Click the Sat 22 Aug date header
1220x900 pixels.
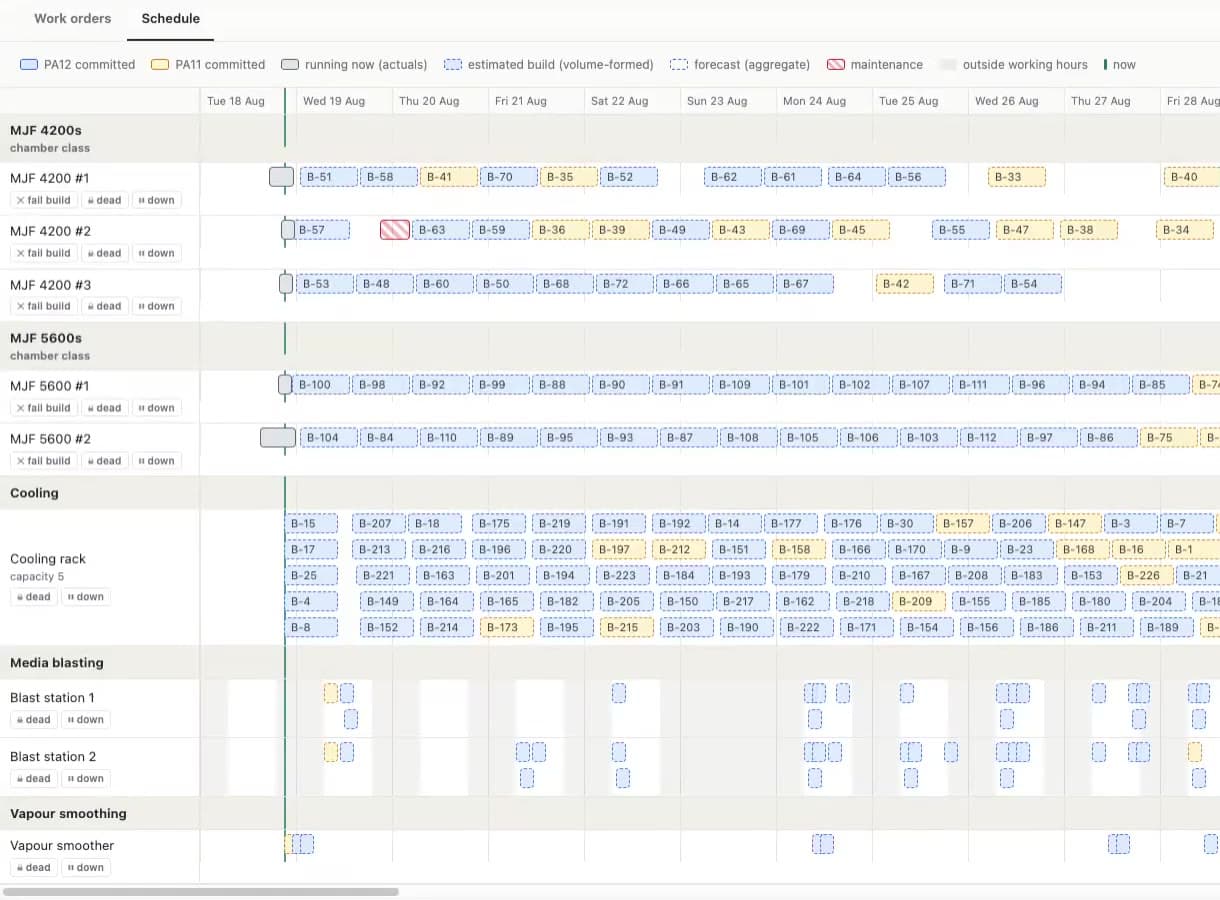[619, 101]
